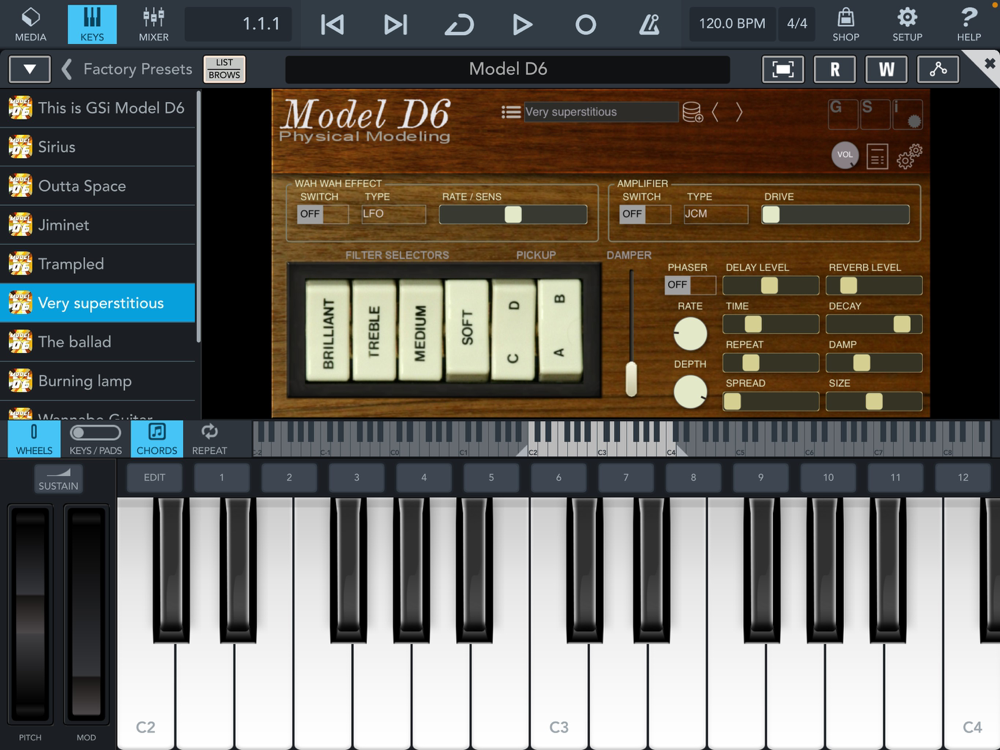Jump to the next marker
The image size is (1000, 750).
point(395,24)
